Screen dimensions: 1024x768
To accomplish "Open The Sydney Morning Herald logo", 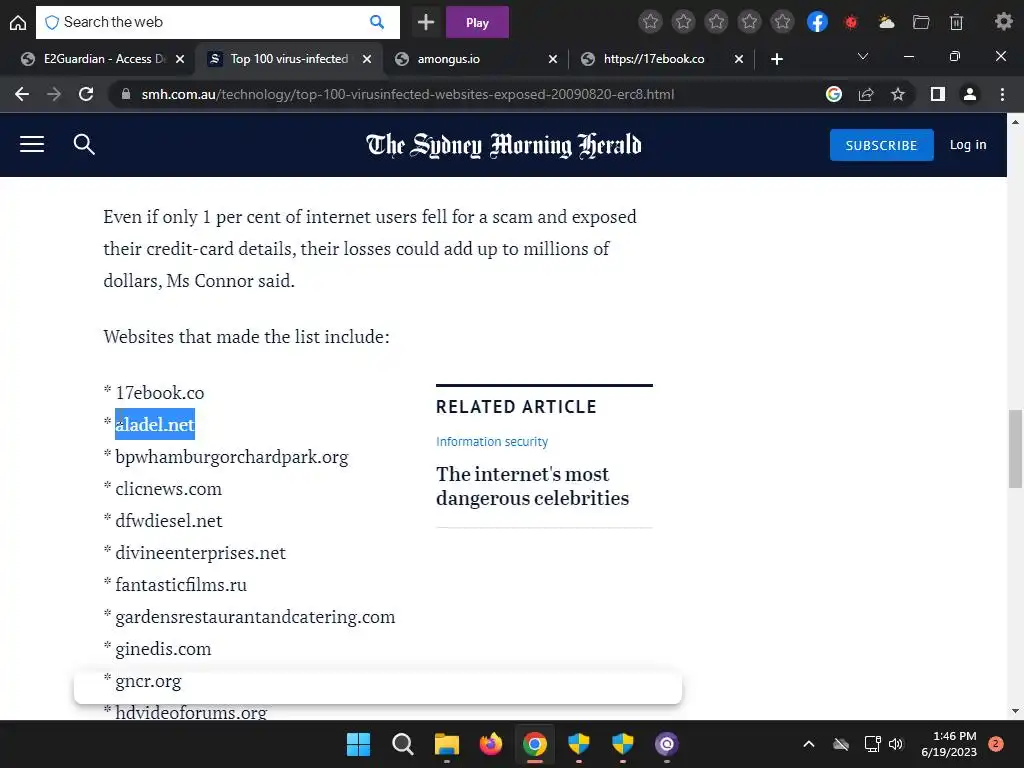I will point(504,145).
